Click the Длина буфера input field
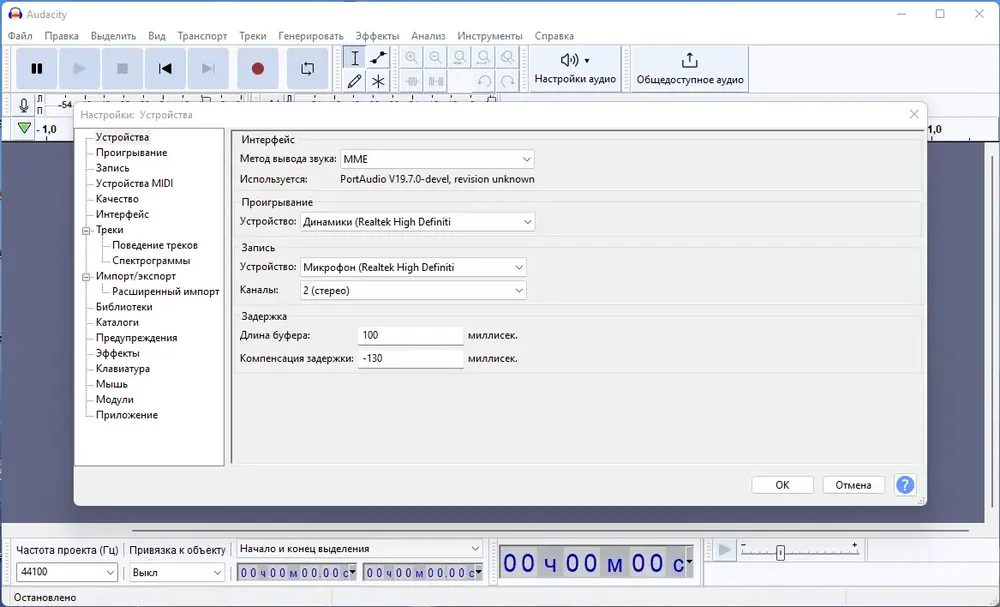The image size is (1000, 607). [x=410, y=335]
